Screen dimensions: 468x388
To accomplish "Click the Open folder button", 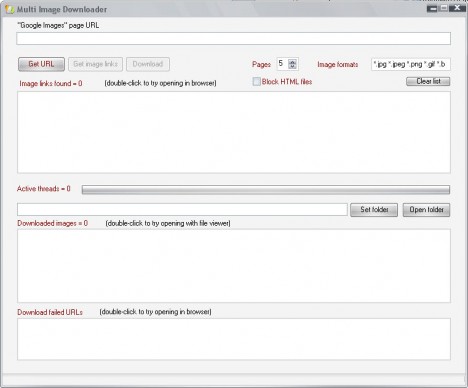I will click(x=426, y=210).
